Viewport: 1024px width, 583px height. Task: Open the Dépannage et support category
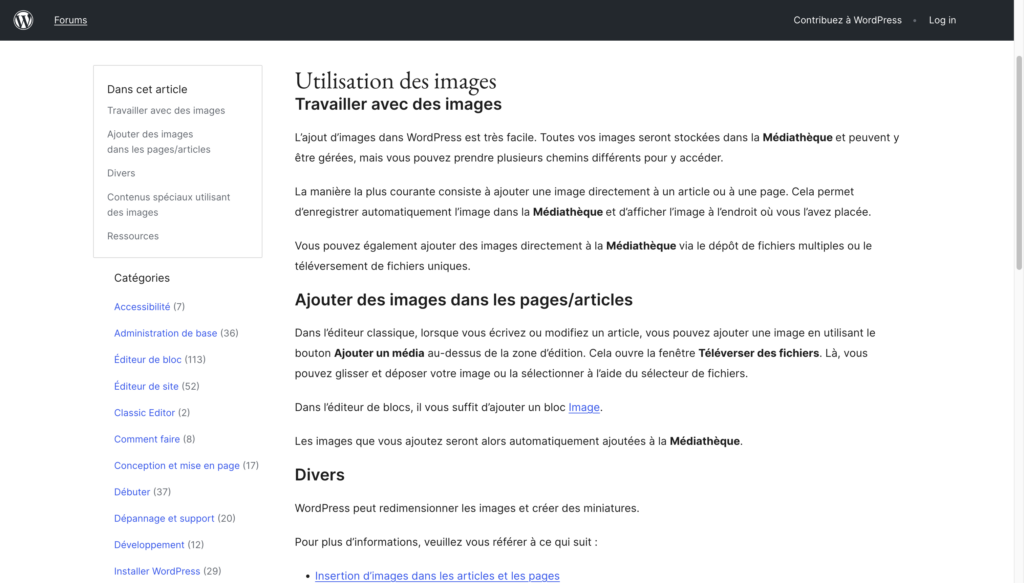(164, 518)
